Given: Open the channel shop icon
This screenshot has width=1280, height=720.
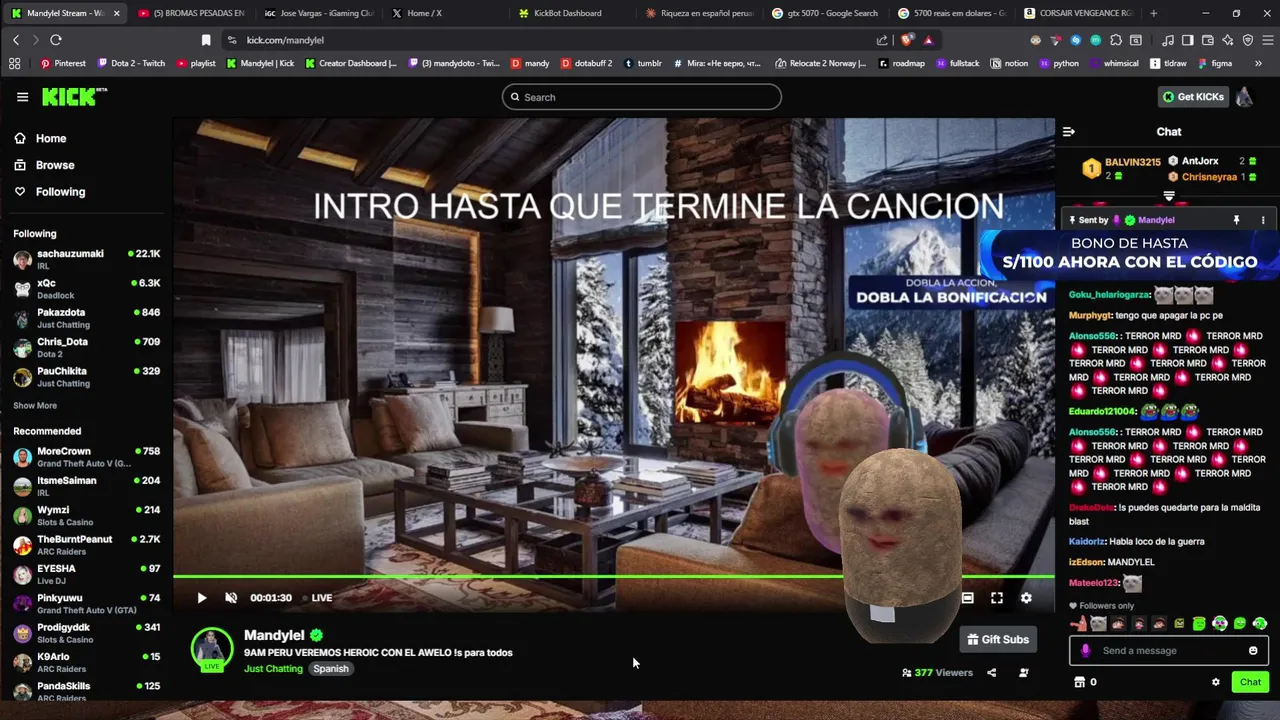Looking at the screenshot, I should tap(1079, 682).
